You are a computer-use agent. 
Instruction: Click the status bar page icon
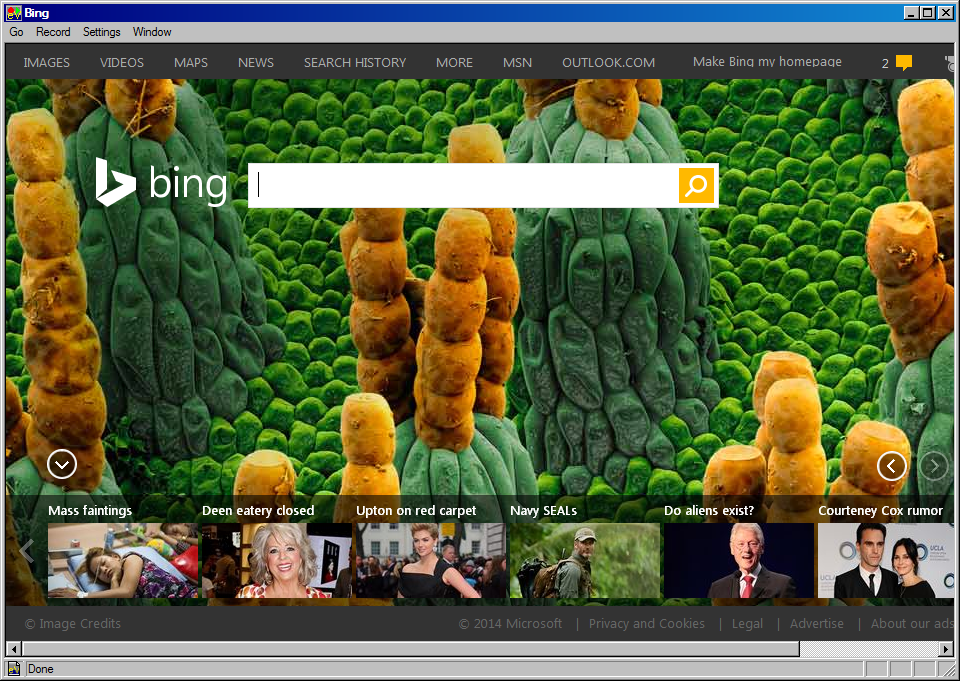(x=14, y=669)
